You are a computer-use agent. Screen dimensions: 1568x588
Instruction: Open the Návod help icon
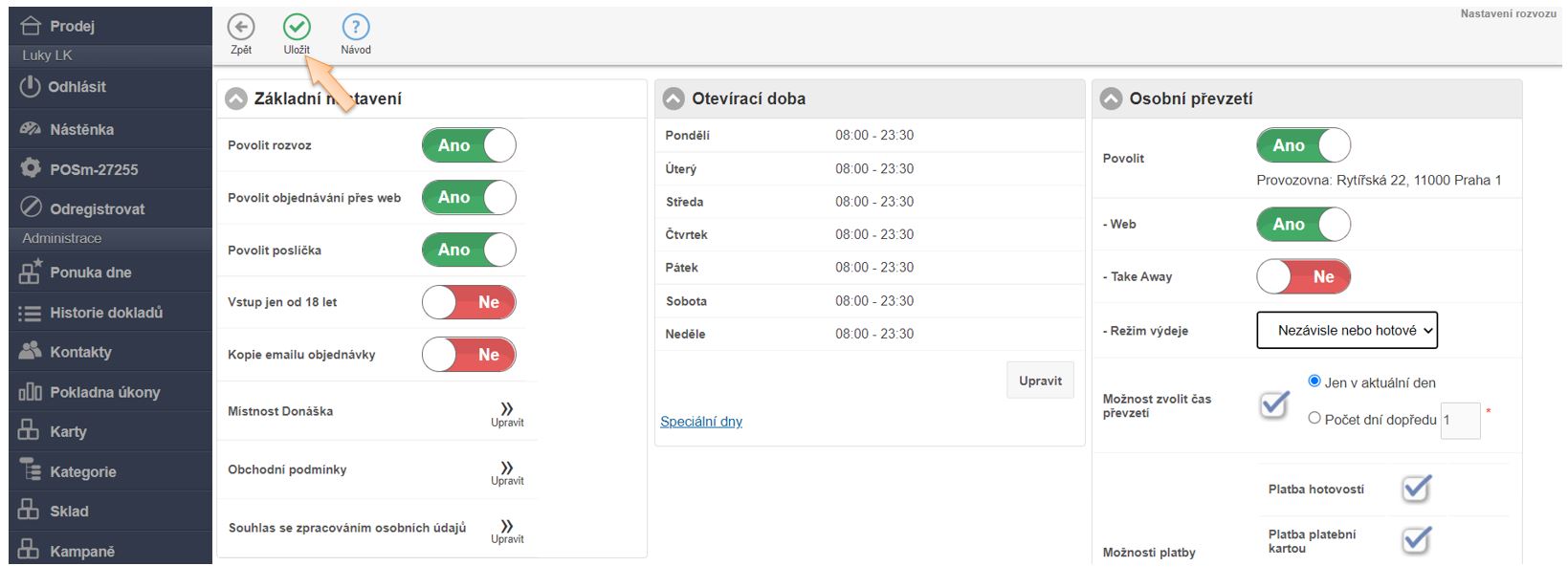(355, 27)
